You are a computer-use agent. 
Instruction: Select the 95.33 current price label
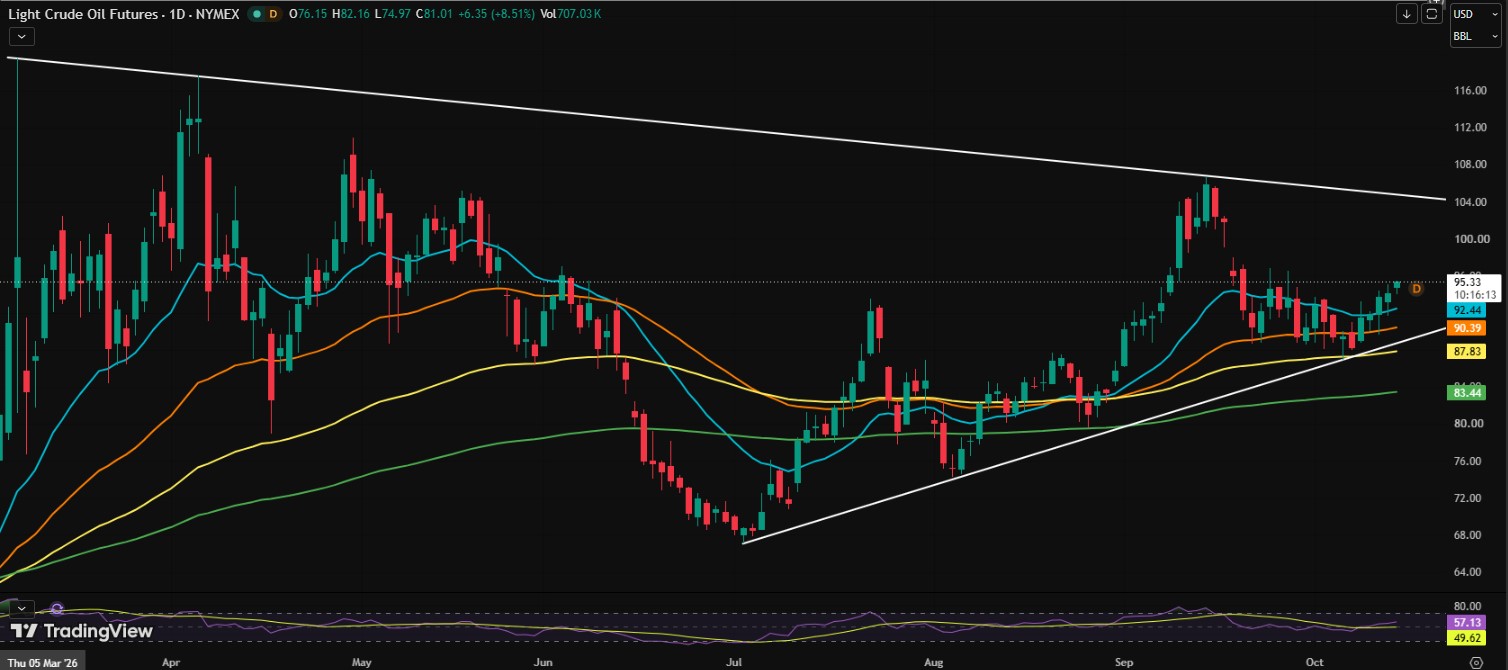(1466, 283)
